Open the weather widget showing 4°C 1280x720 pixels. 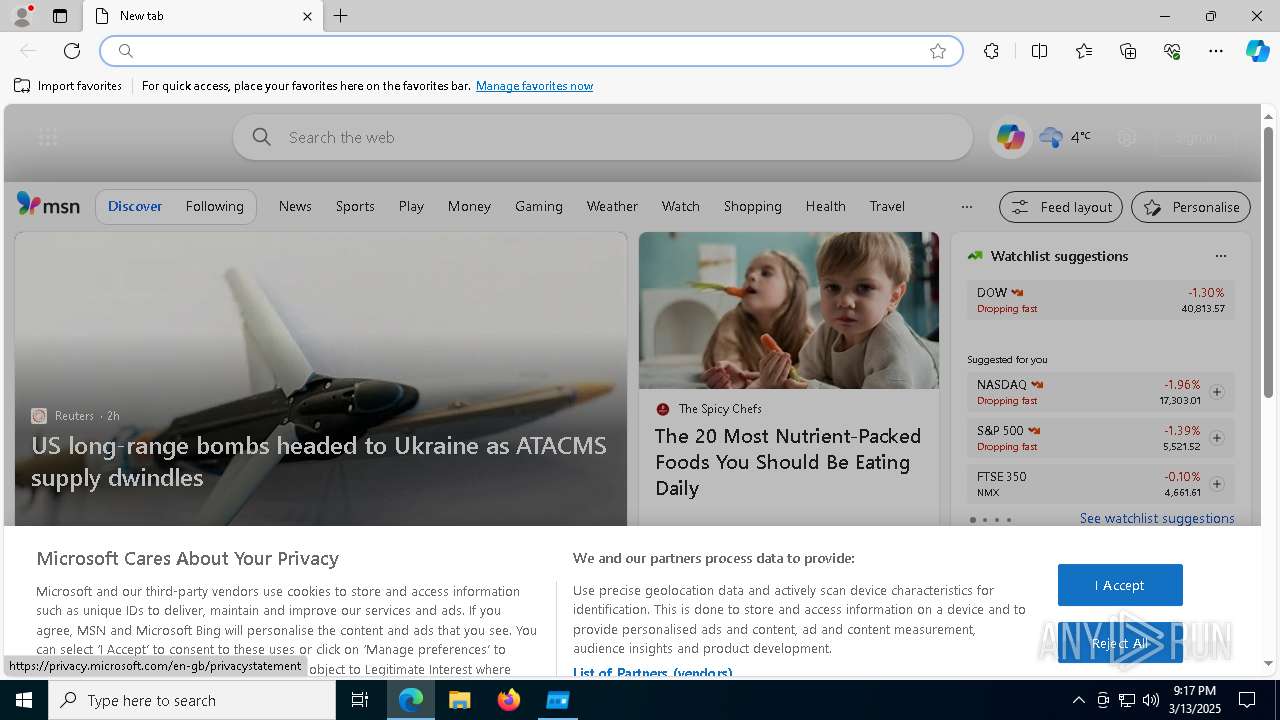tap(1065, 137)
